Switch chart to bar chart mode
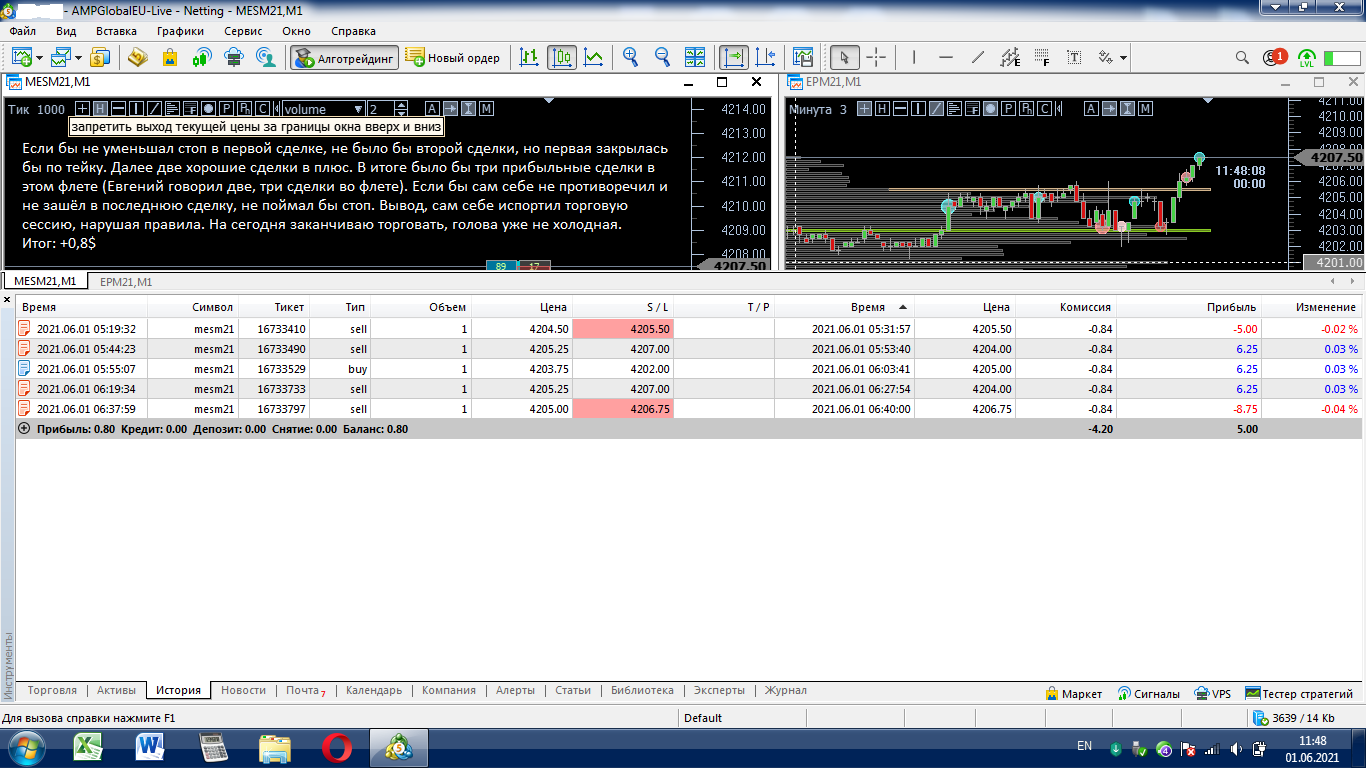1366x768 pixels. pos(530,57)
